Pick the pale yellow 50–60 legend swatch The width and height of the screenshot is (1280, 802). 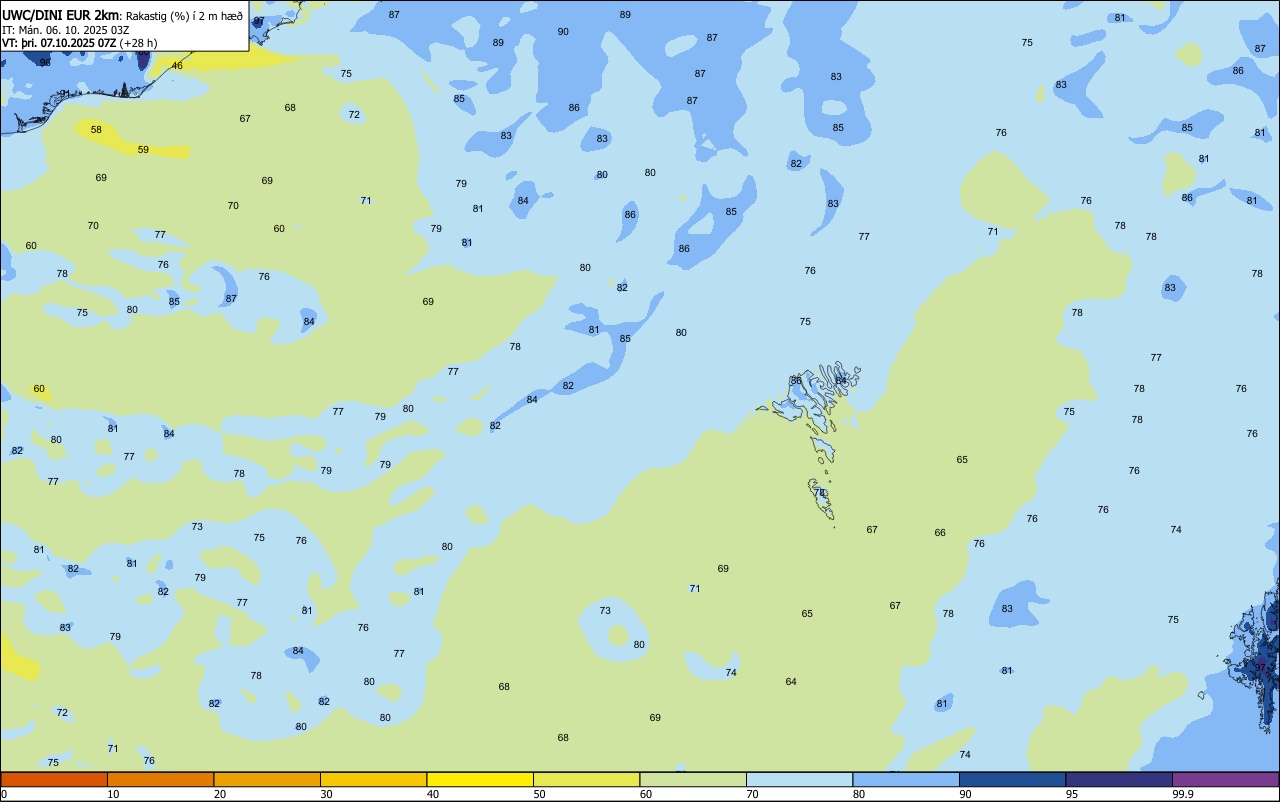586,779
